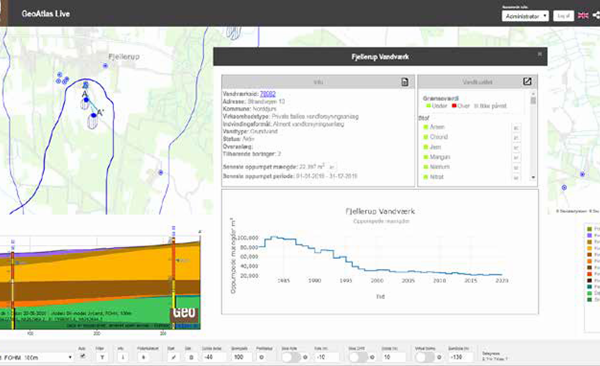Viewport: 600px width, 366px height.
Task: Click the input field showing 10
Action: coord(393,357)
